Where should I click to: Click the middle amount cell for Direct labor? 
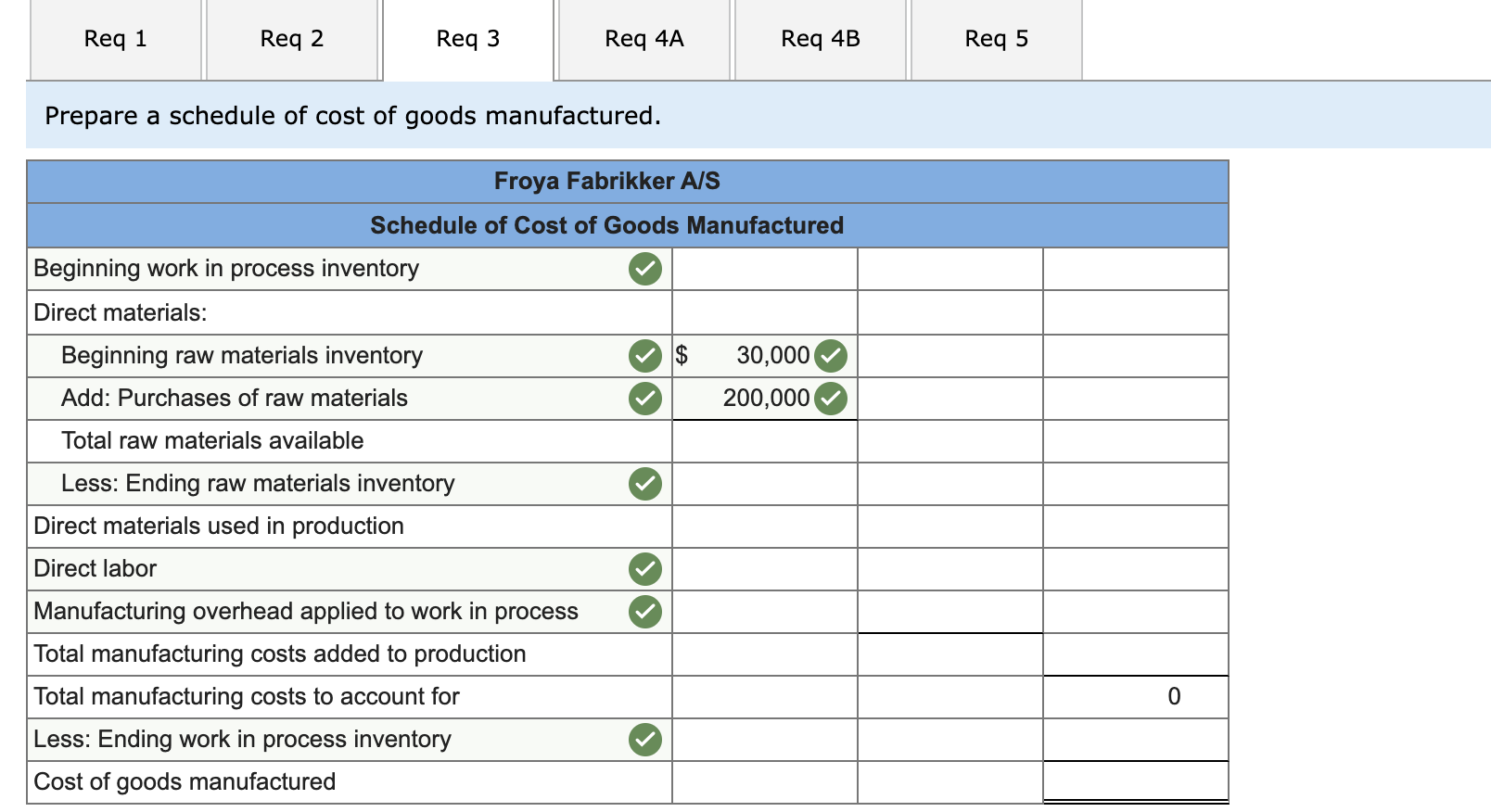[950, 569]
